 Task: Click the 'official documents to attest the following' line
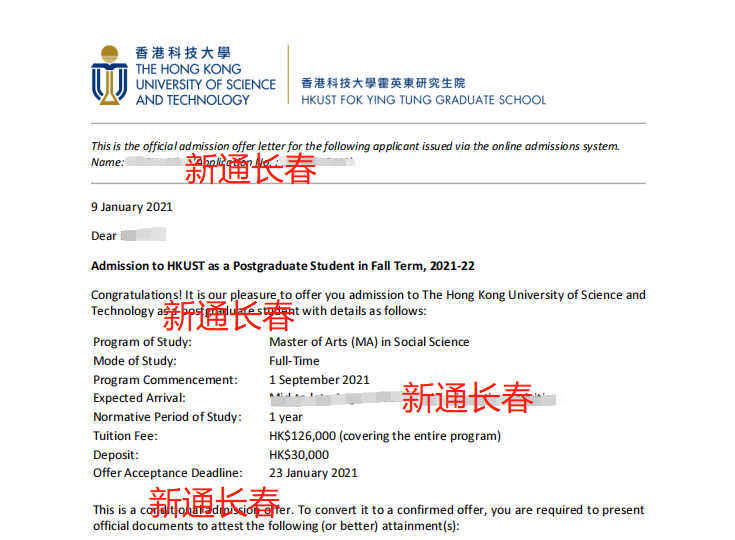276,526
